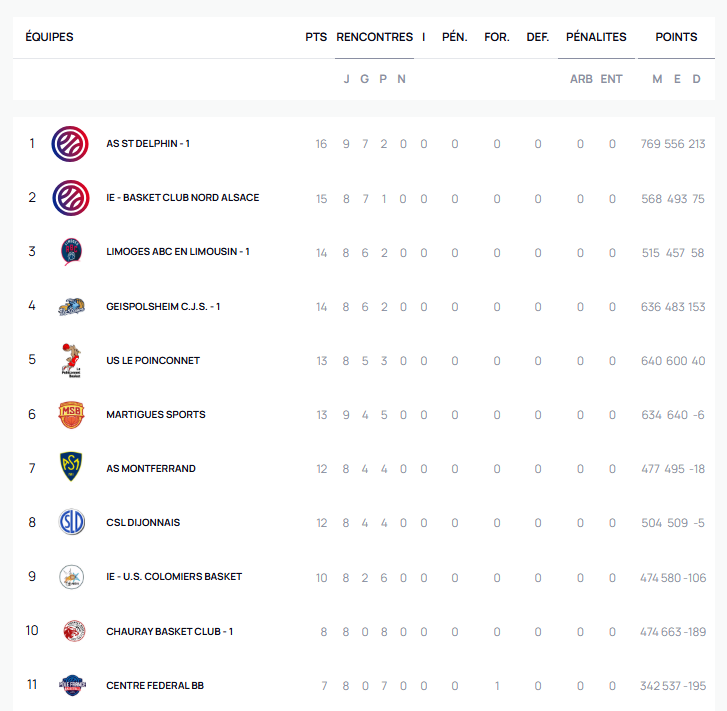Click the Centre Federal BB logo

point(70,685)
